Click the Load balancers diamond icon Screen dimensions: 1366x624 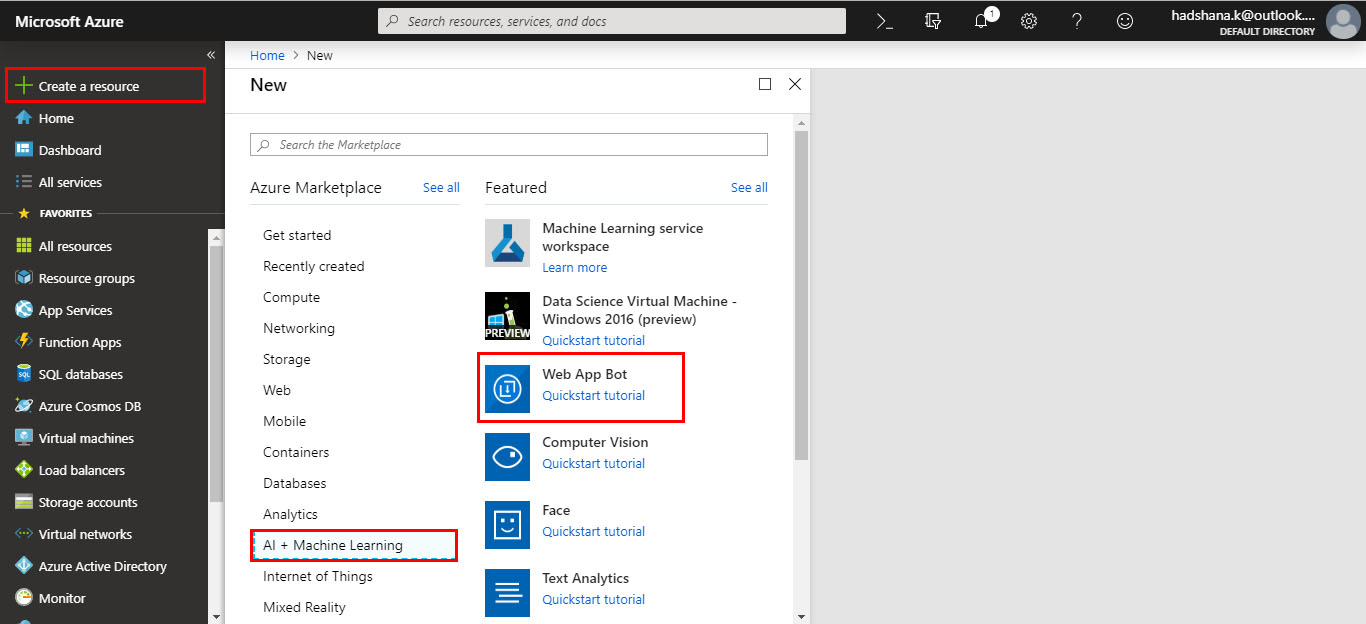(x=24, y=470)
